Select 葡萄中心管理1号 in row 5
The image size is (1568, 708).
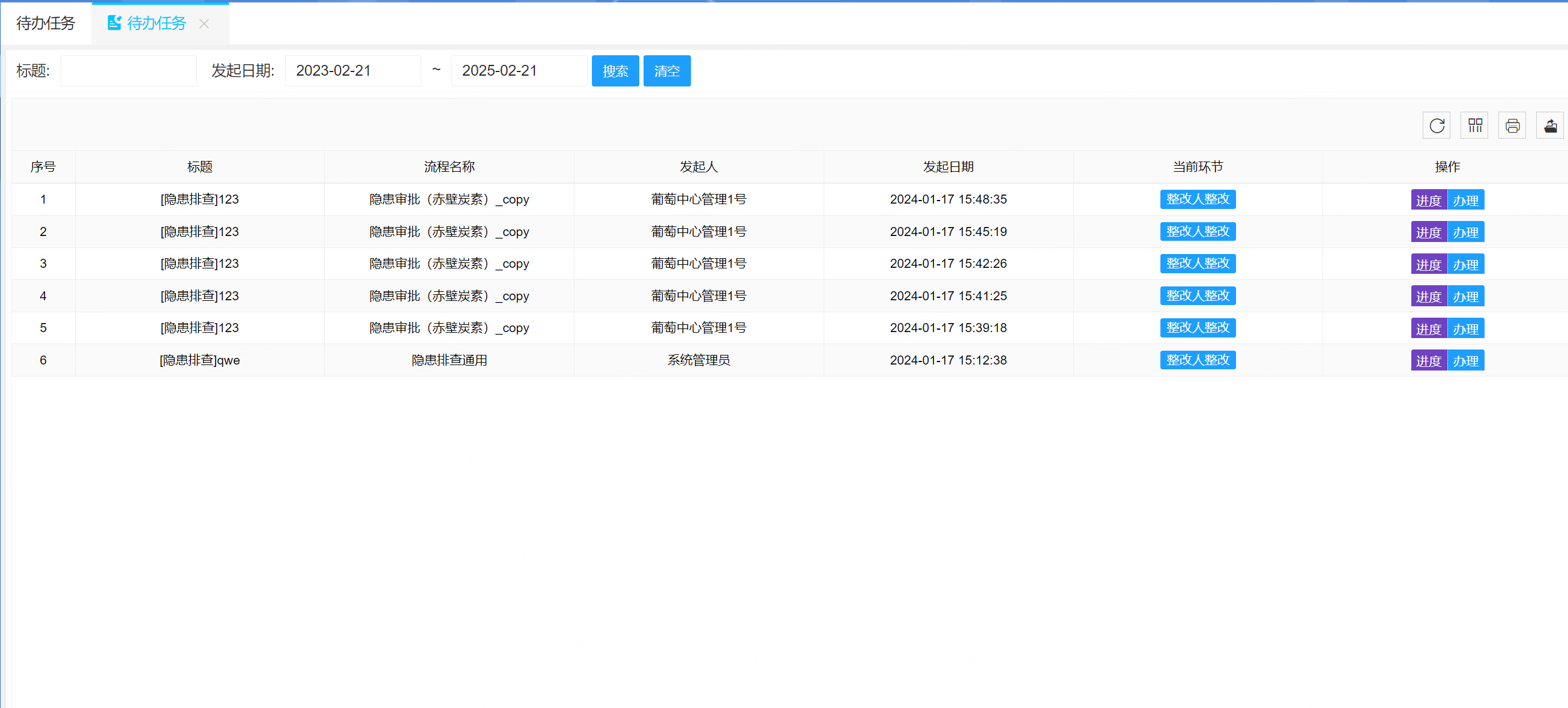(699, 328)
